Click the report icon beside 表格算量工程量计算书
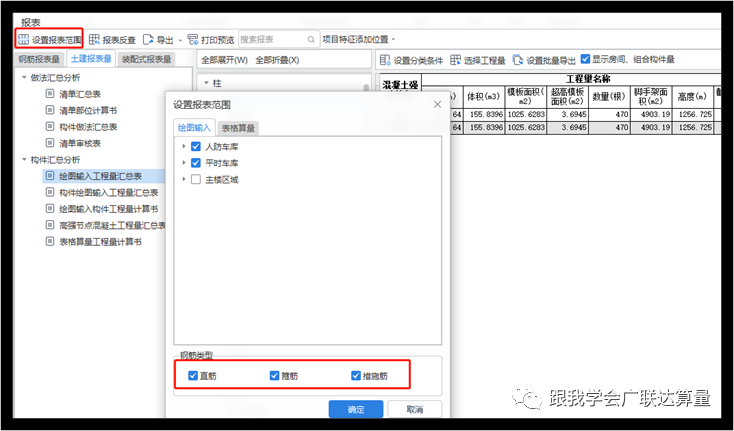Viewport: 734px width, 431px height. click(50, 241)
